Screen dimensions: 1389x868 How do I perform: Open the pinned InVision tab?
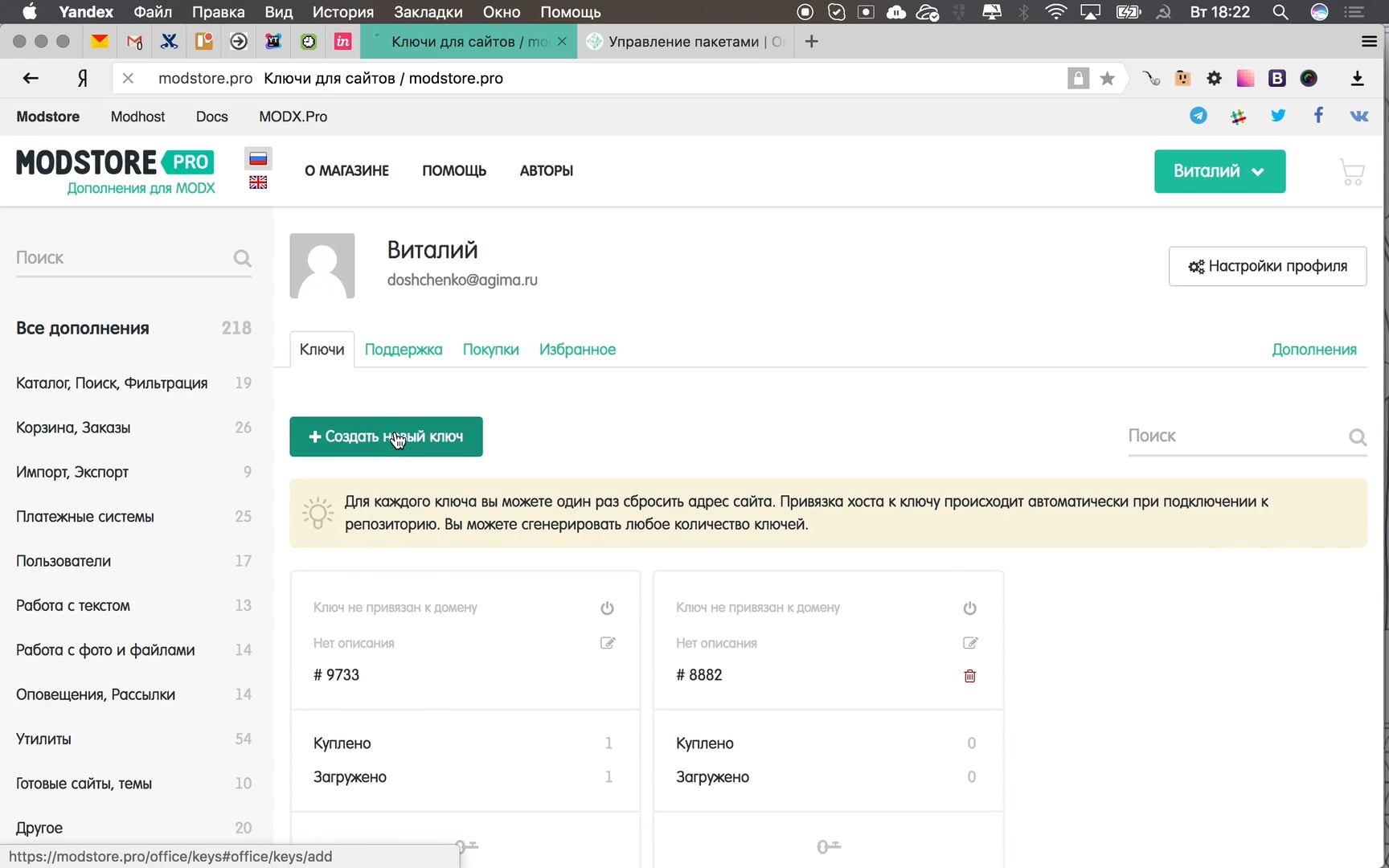(x=342, y=41)
